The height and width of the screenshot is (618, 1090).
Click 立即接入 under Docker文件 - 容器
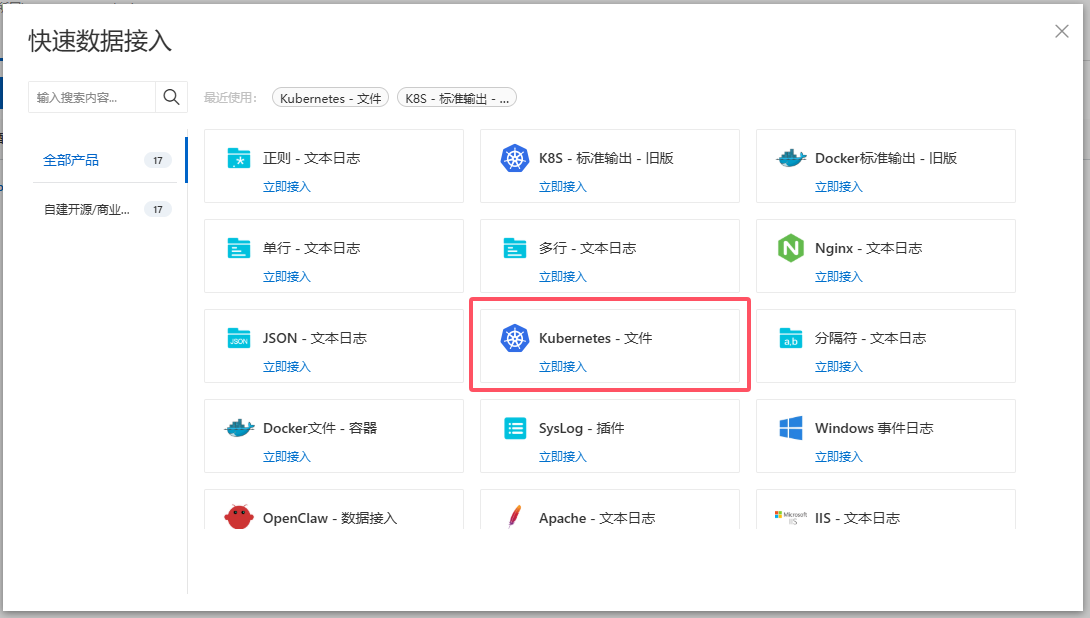click(286, 457)
